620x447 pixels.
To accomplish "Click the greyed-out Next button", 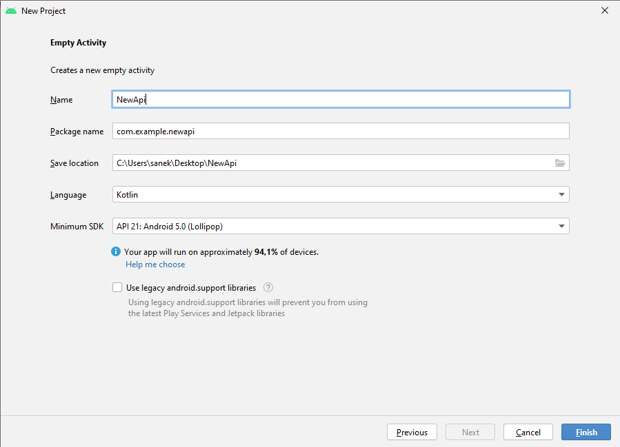I will click(469, 432).
